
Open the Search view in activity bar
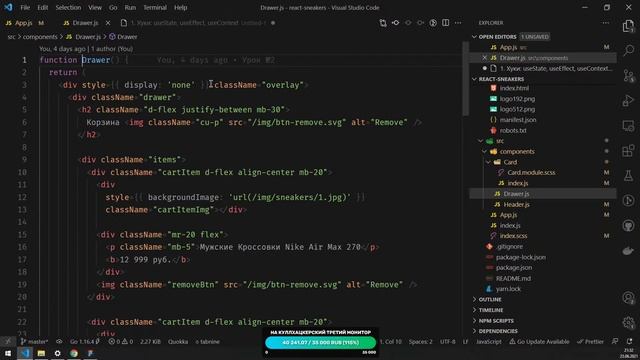point(629,50)
